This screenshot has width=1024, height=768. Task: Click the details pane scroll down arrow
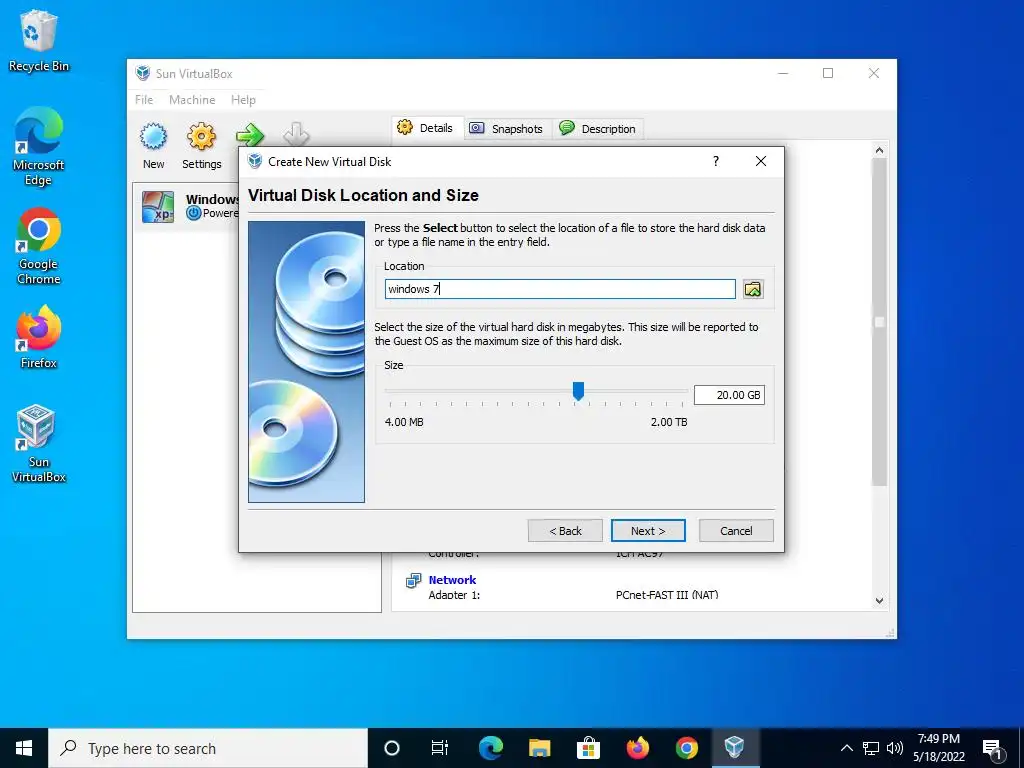point(879,600)
